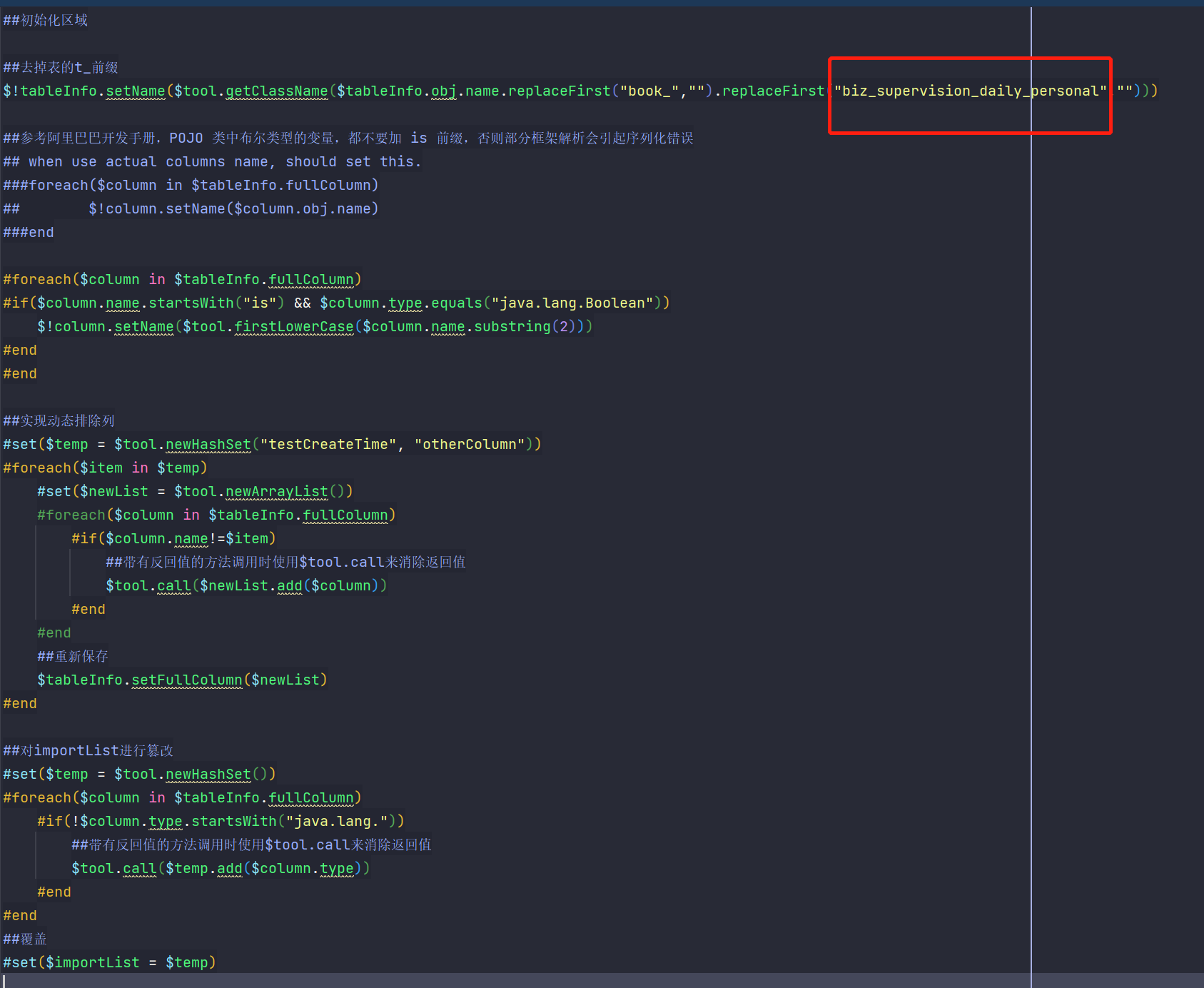Click 'startsWith("is")' in the #if line
The height and width of the screenshot is (988, 1204).
coord(216,303)
